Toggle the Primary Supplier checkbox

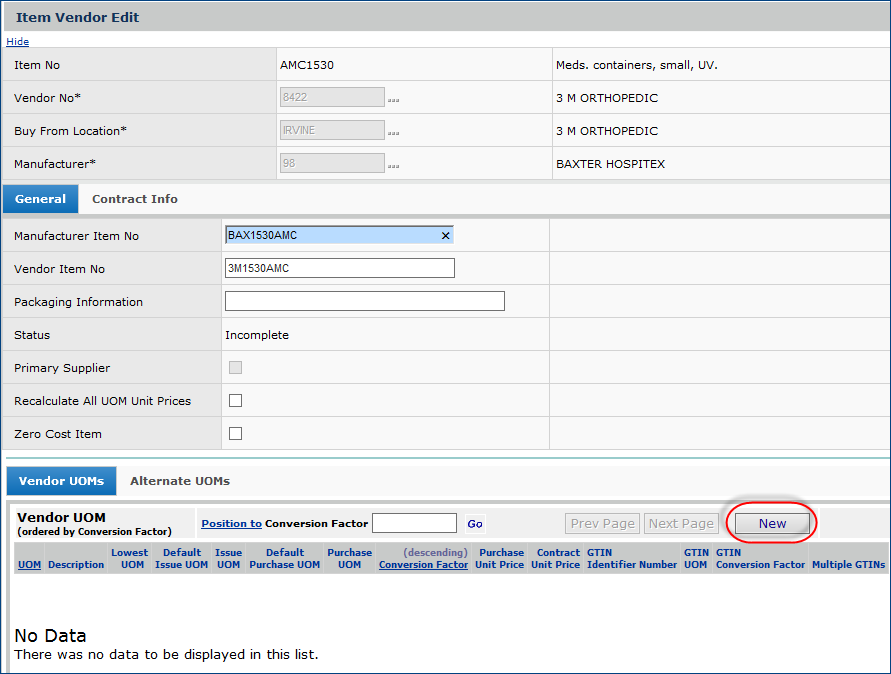(x=235, y=368)
